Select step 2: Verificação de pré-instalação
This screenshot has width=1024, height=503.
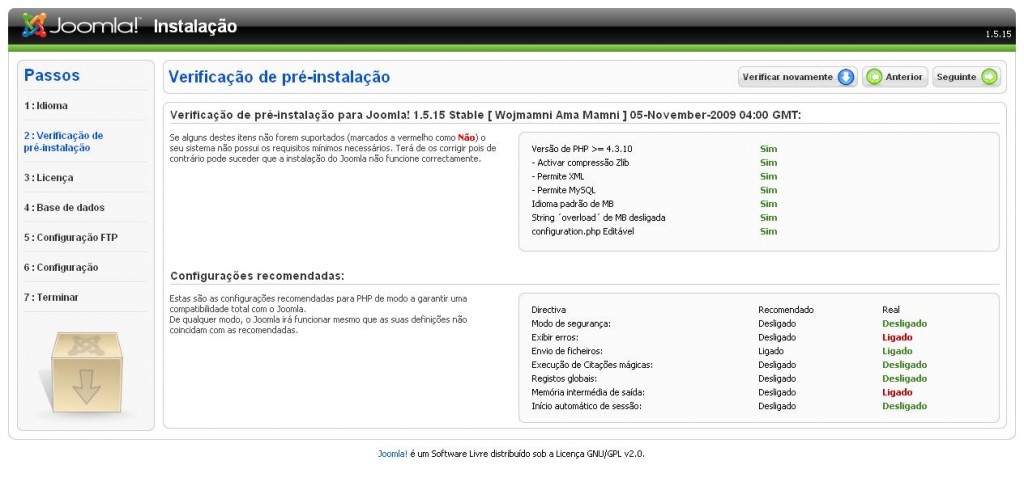(x=63, y=142)
